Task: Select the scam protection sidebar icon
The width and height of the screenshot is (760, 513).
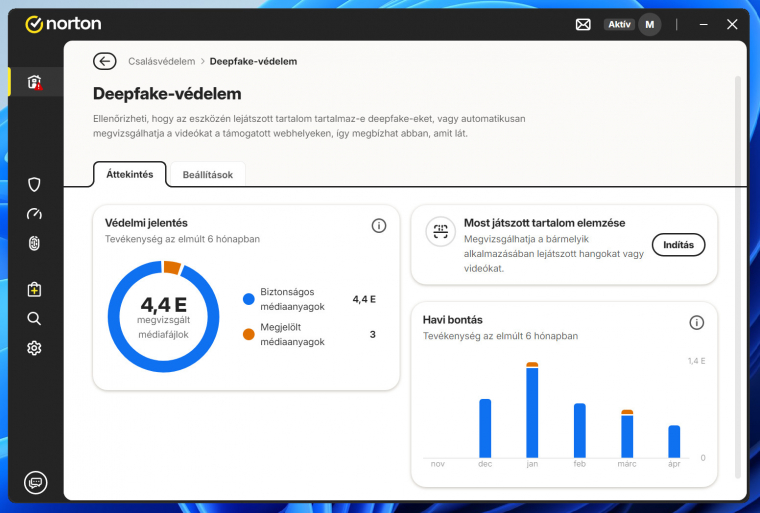Action: [x=34, y=82]
